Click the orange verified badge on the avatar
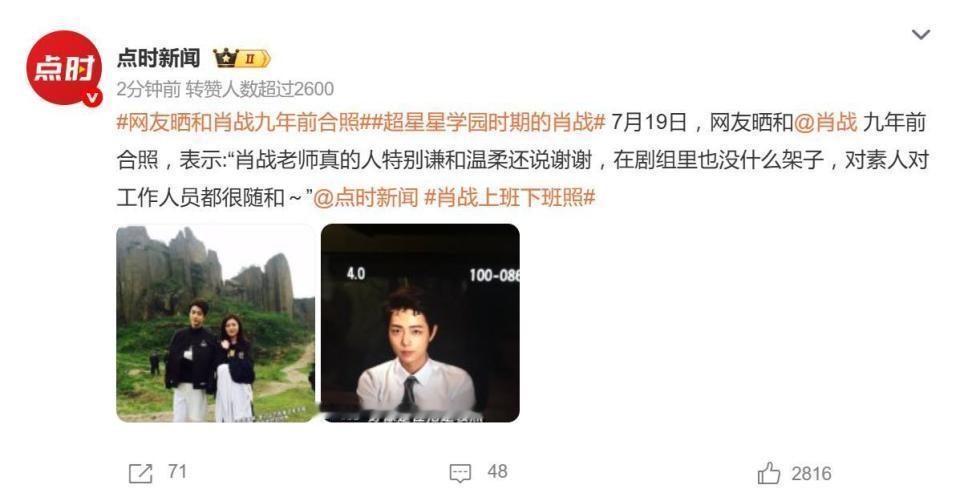The width and height of the screenshot is (960, 497). pyautogui.click(x=92, y=97)
